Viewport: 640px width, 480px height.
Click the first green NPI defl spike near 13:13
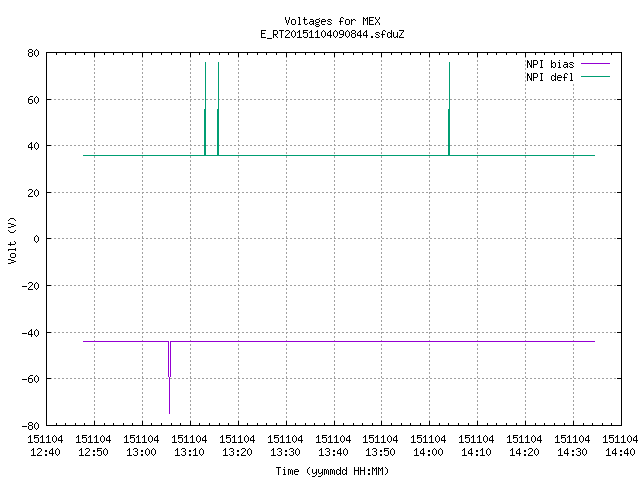point(205,109)
